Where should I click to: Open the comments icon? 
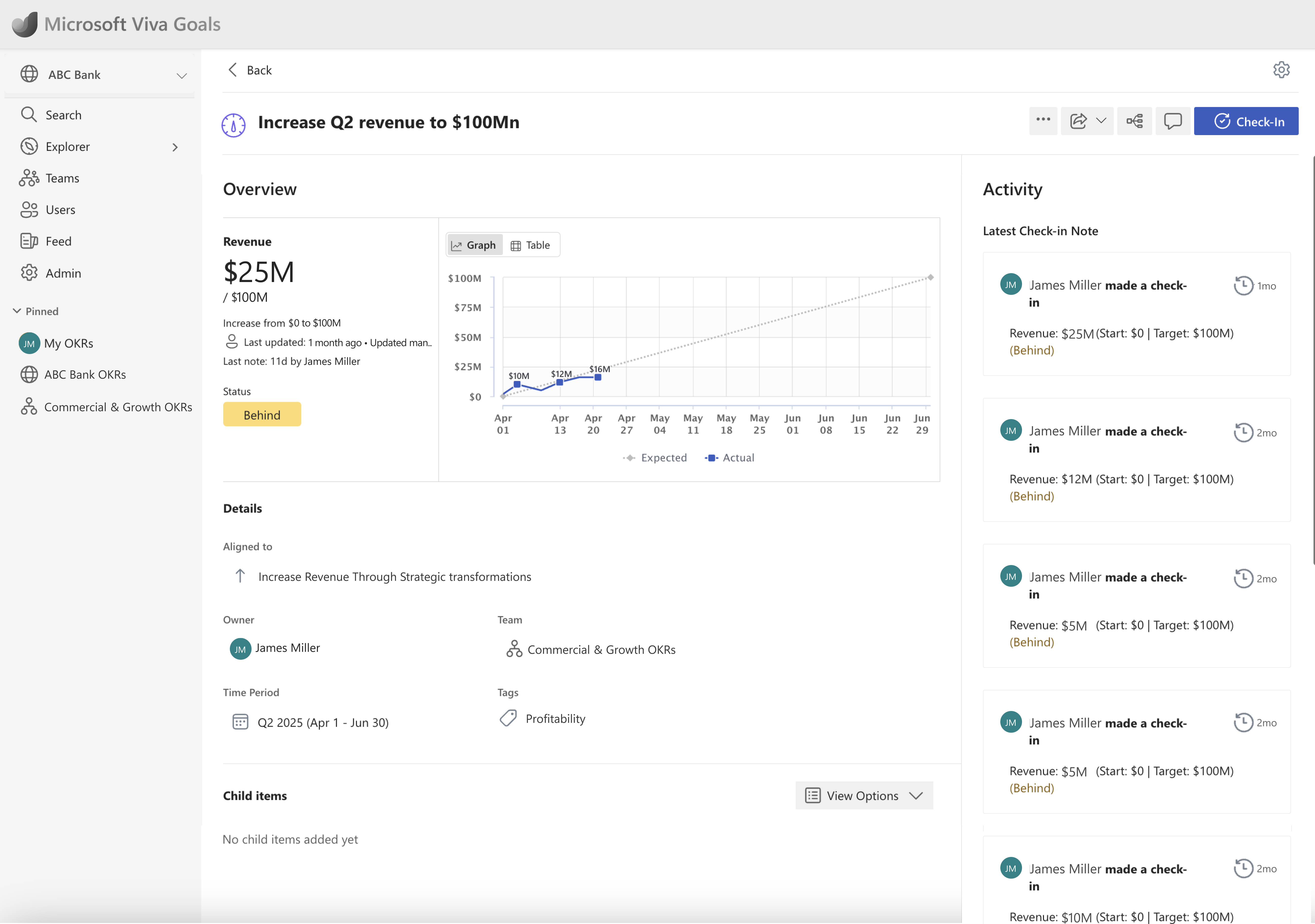point(1172,121)
